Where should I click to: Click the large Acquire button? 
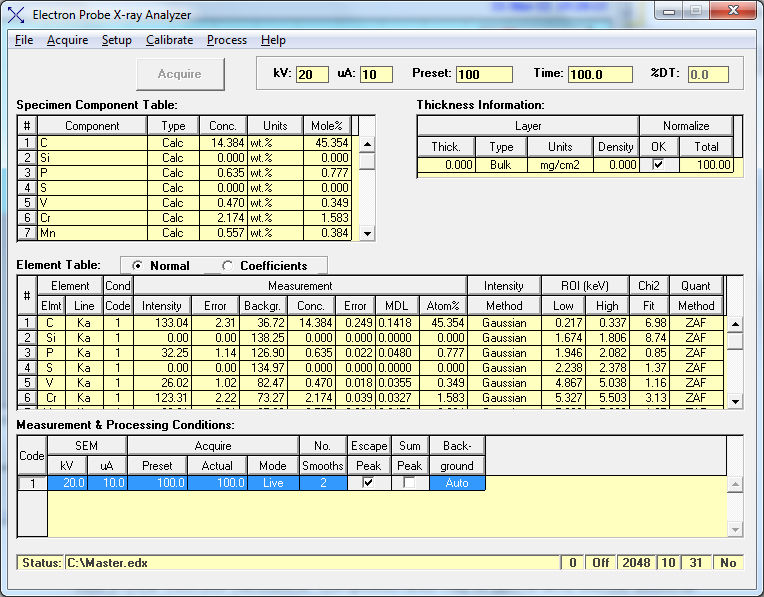180,74
